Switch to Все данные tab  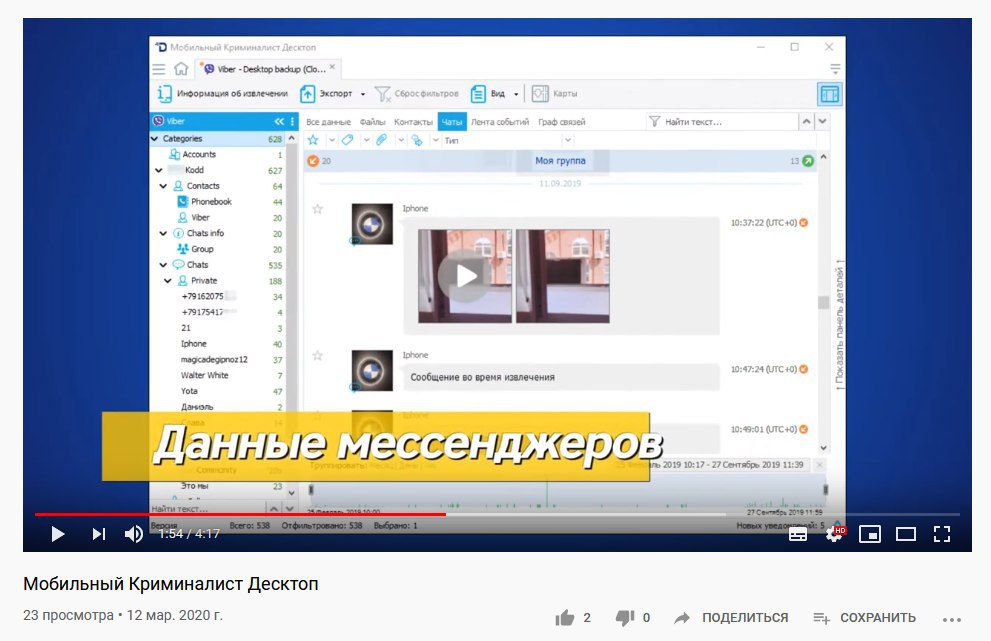point(329,122)
